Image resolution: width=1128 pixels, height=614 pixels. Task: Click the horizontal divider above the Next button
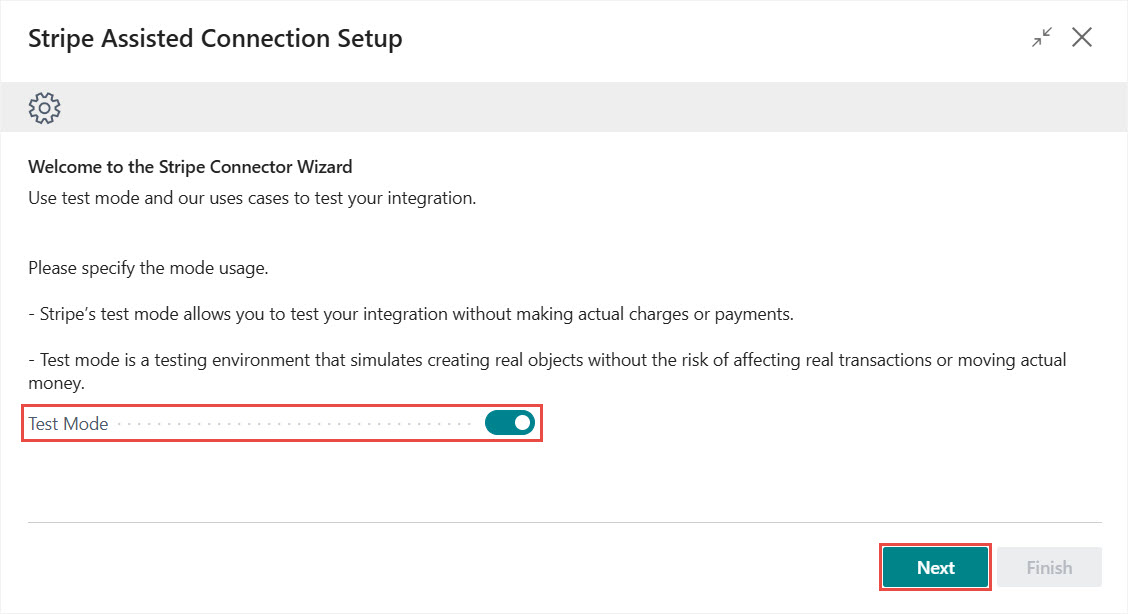(564, 522)
